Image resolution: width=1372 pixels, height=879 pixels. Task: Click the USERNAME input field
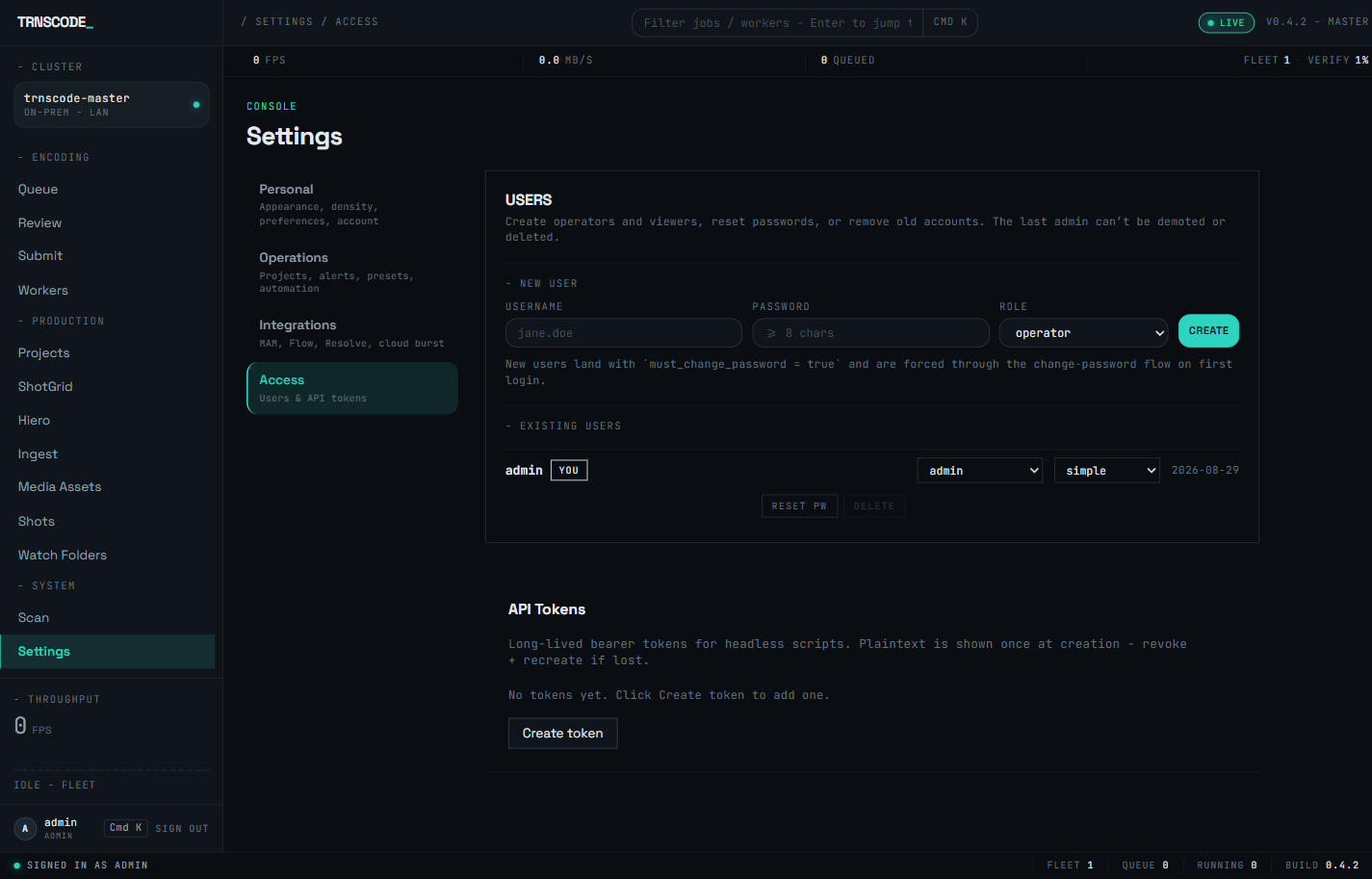pyautogui.click(x=624, y=333)
